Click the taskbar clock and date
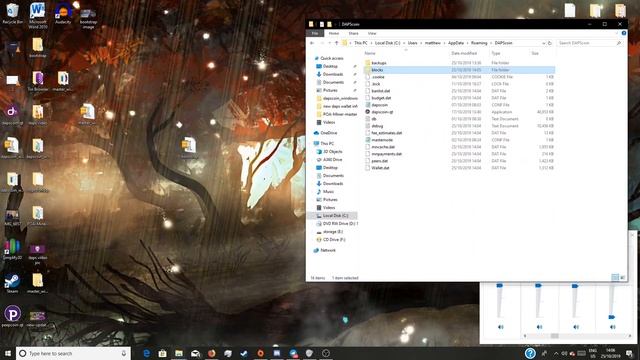 610,353
